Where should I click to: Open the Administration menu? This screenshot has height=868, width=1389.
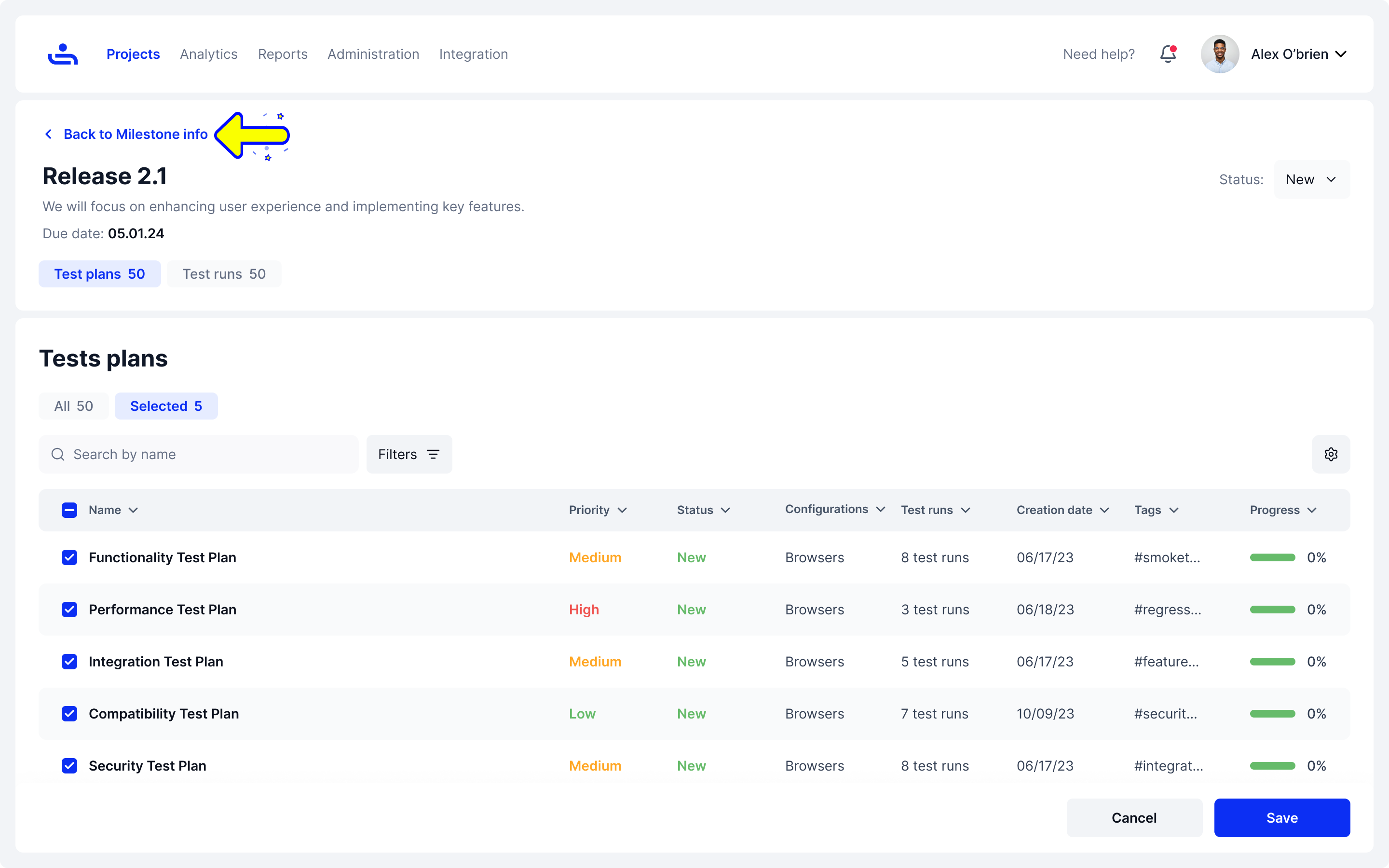click(373, 54)
